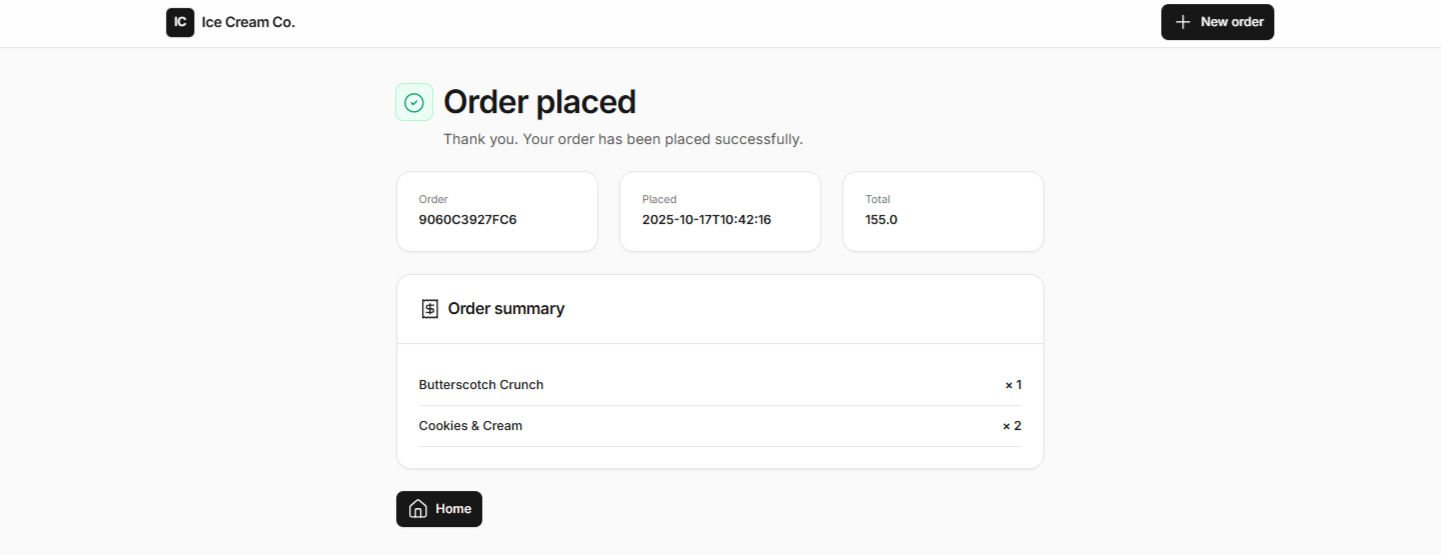Click the IC logo icon
Viewport: 1441px width, 555px height.
tap(180, 22)
